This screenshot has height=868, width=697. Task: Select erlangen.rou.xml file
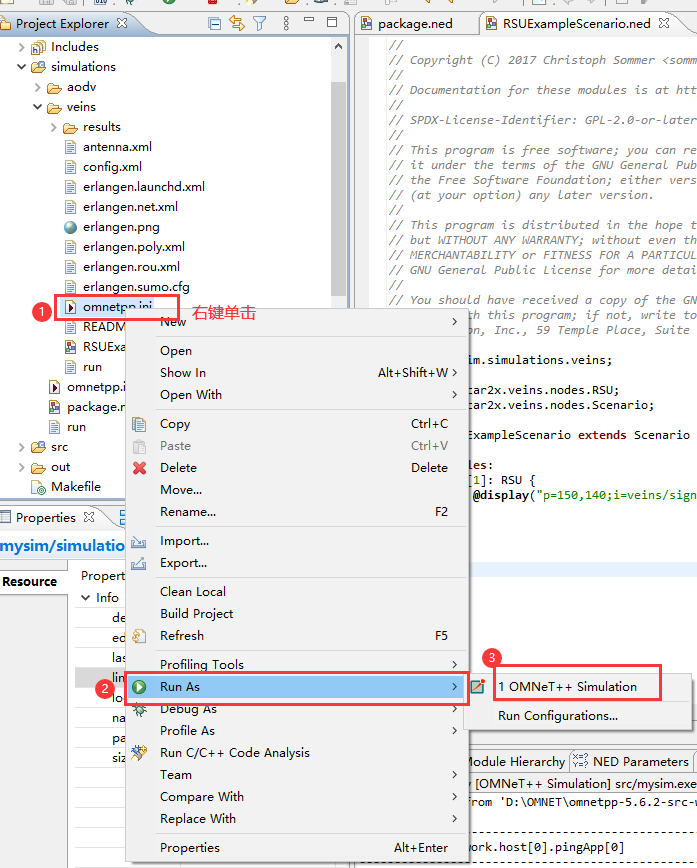[x=131, y=267]
